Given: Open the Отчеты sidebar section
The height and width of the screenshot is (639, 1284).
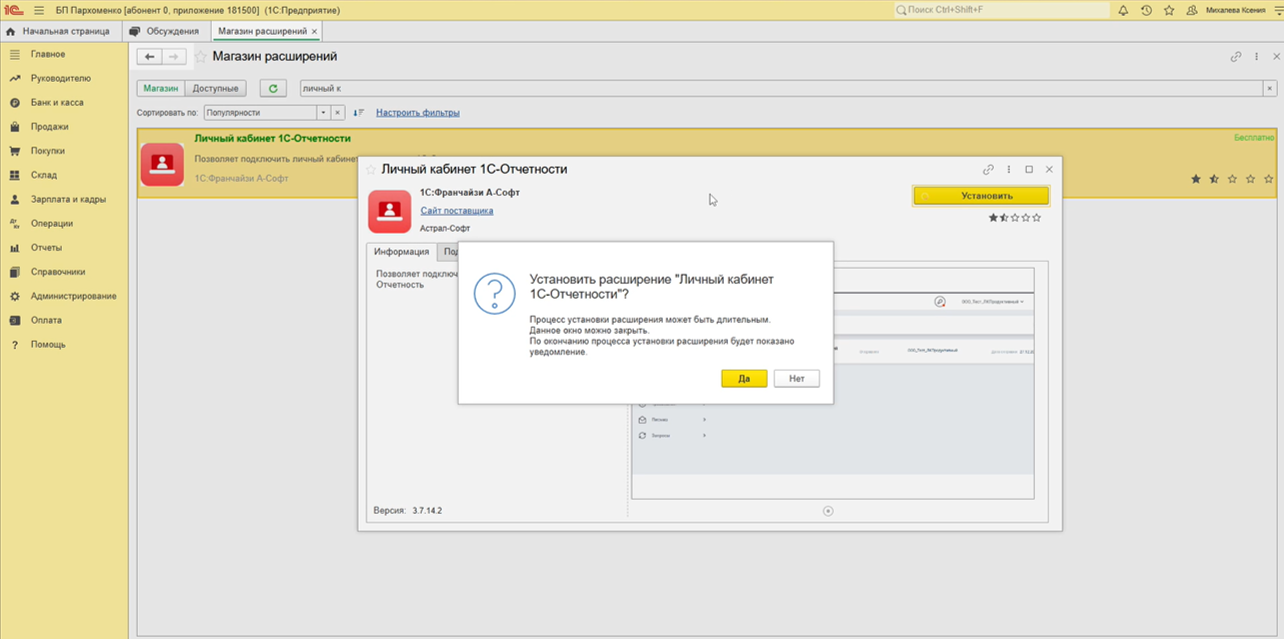Looking at the screenshot, I should [46, 247].
